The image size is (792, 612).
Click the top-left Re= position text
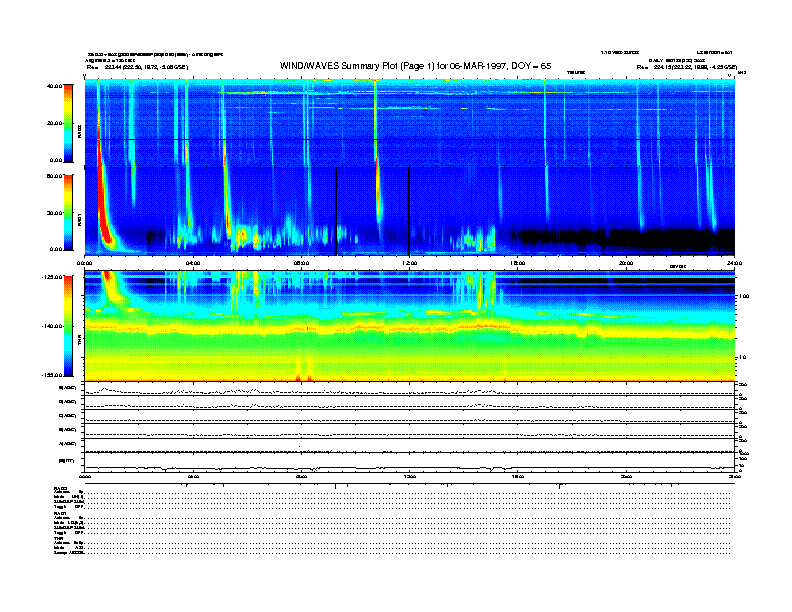pos(137,67)
